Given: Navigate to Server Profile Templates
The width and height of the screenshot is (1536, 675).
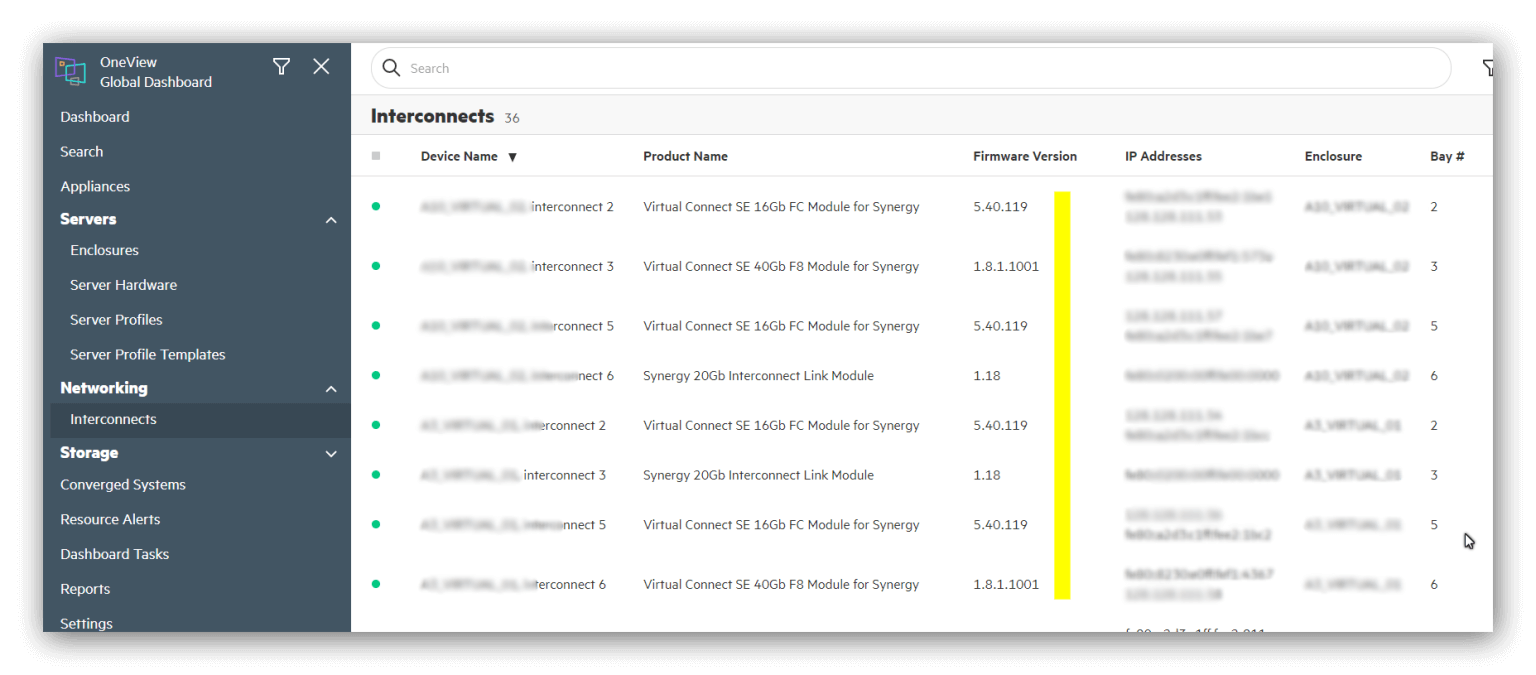Looking at the screenshot, I should [147, 354].
